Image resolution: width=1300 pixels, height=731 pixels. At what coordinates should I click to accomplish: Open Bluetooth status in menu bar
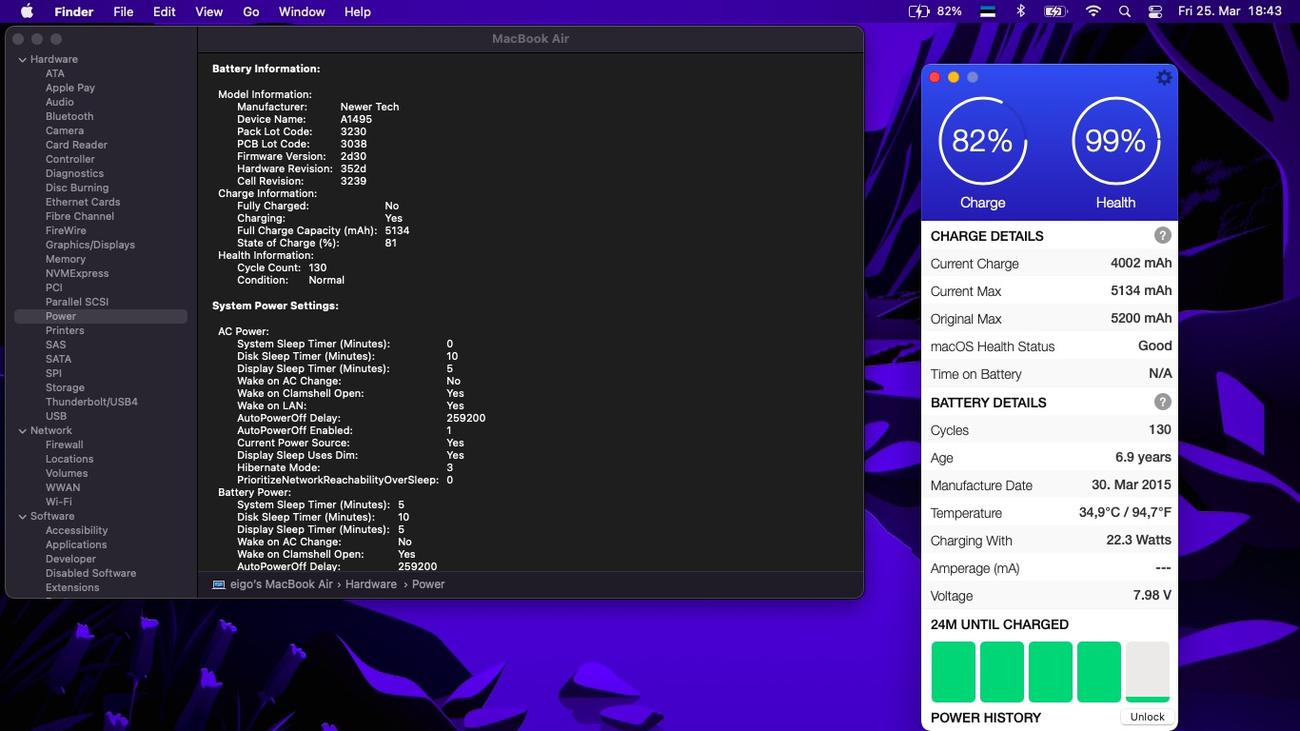pyautogui.click(x=1021, y=12)
